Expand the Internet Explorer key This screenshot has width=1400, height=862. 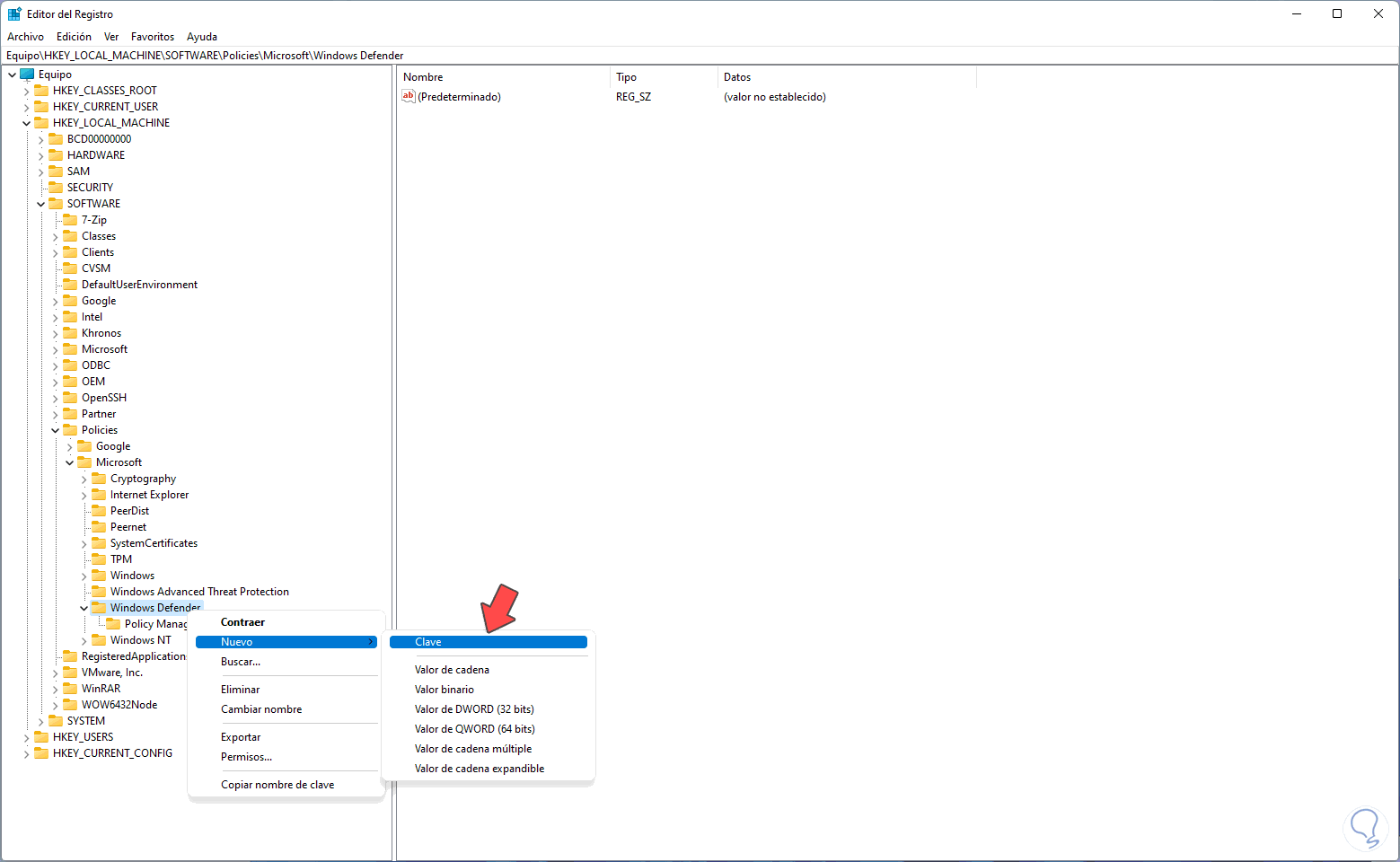(x=84, y=495)
